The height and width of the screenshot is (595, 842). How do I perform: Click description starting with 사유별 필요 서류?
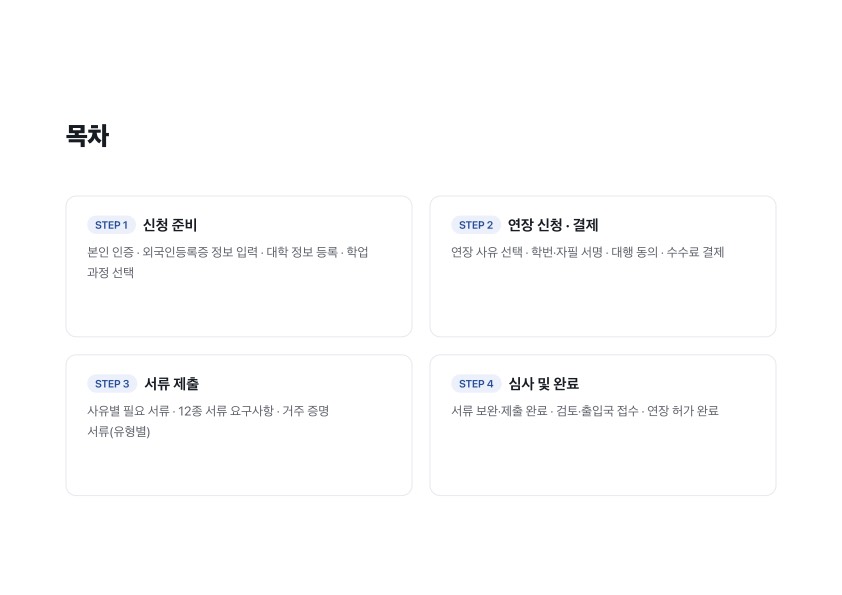point(208,421)
